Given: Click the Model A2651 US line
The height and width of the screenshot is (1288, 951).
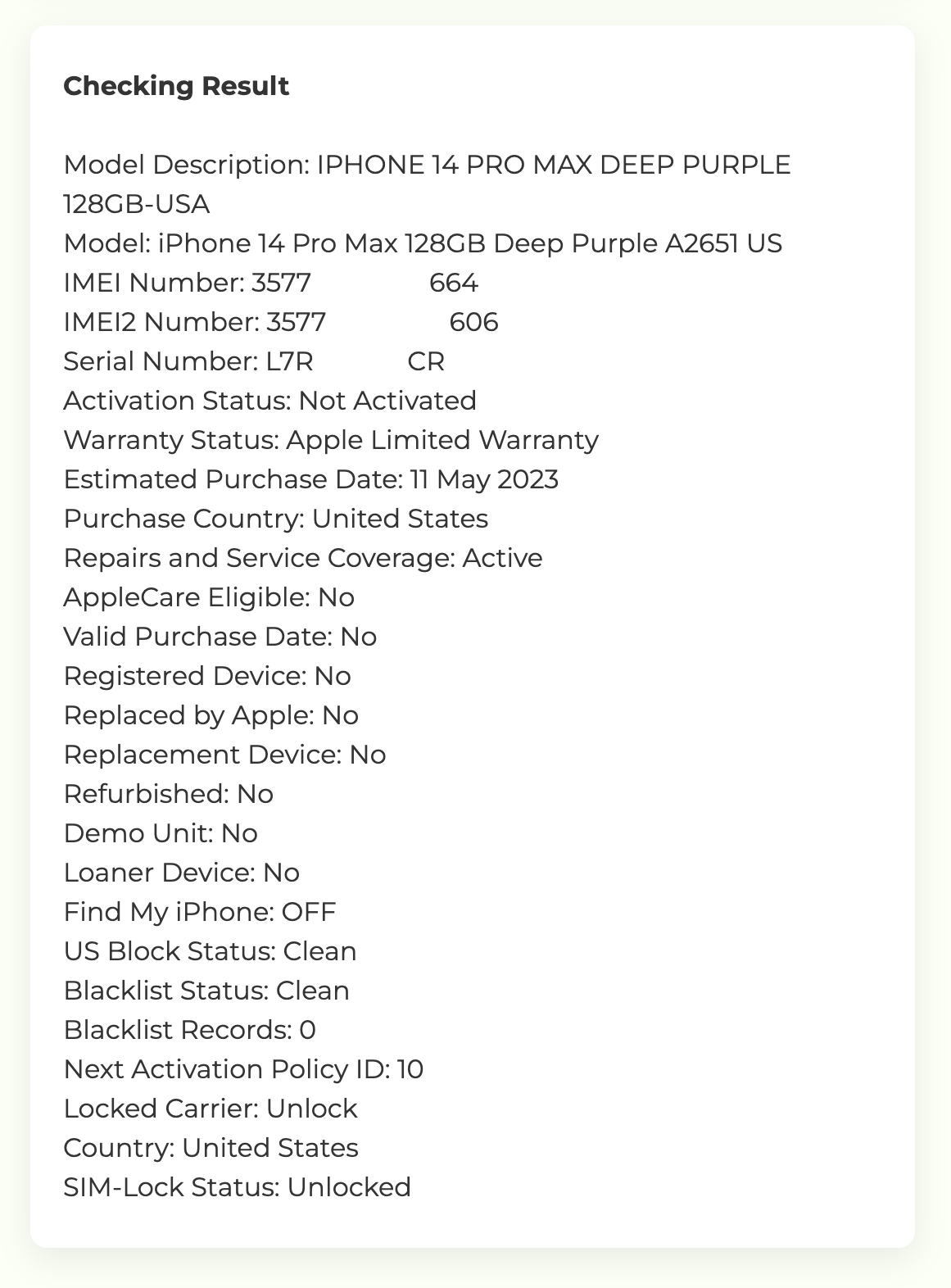Looking at the screenshot, I should [423, 243].
